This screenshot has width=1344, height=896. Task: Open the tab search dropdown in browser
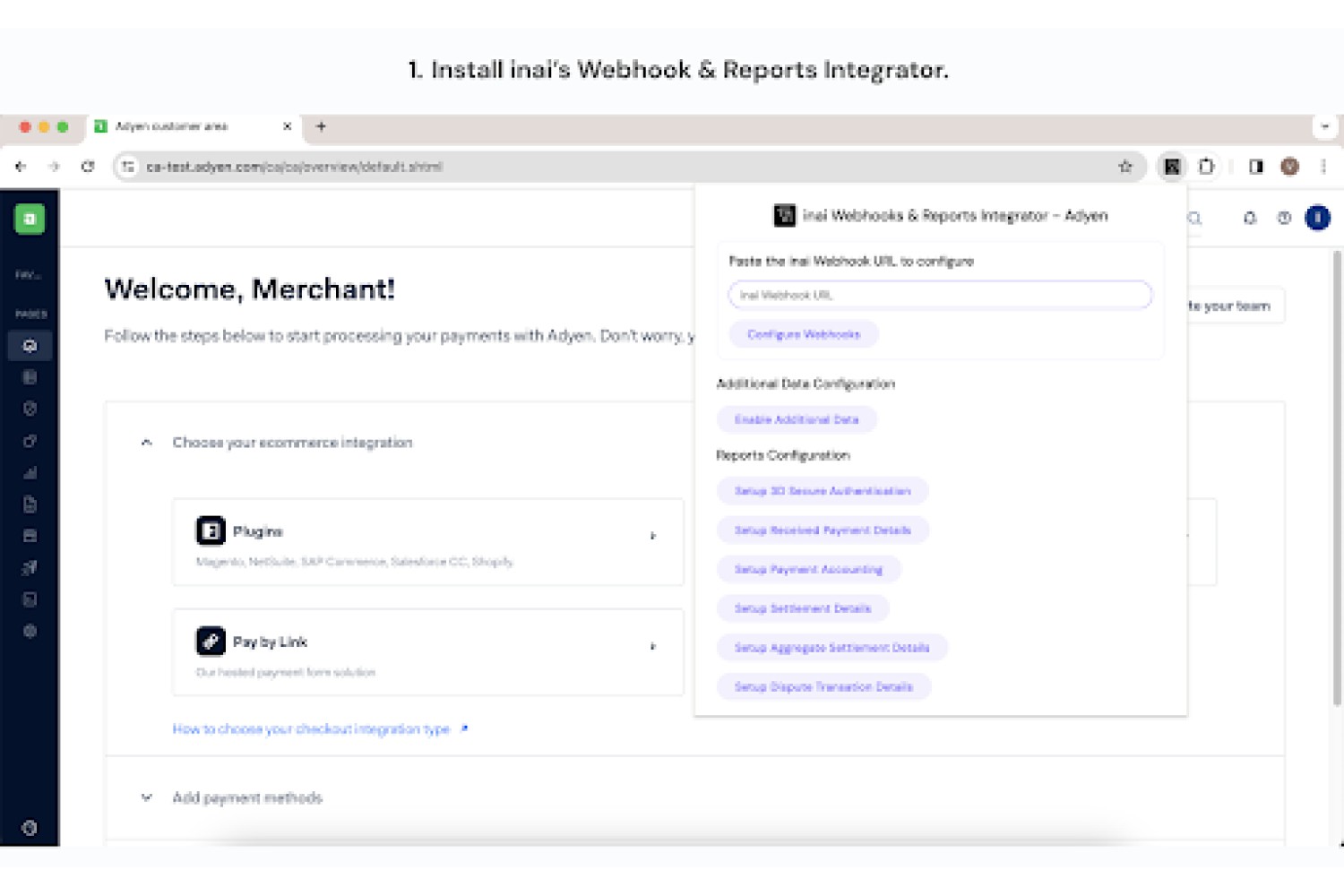[1325, 126]
